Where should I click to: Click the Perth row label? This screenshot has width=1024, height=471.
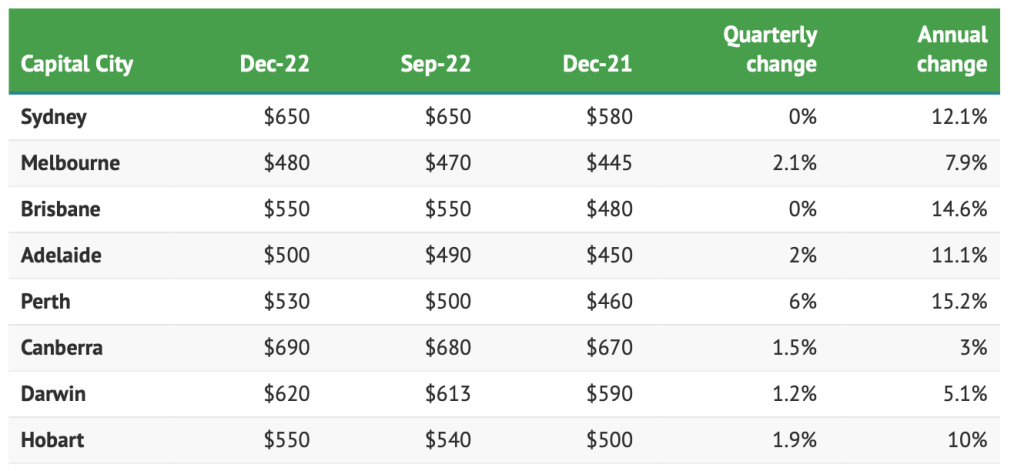point(46,301)
